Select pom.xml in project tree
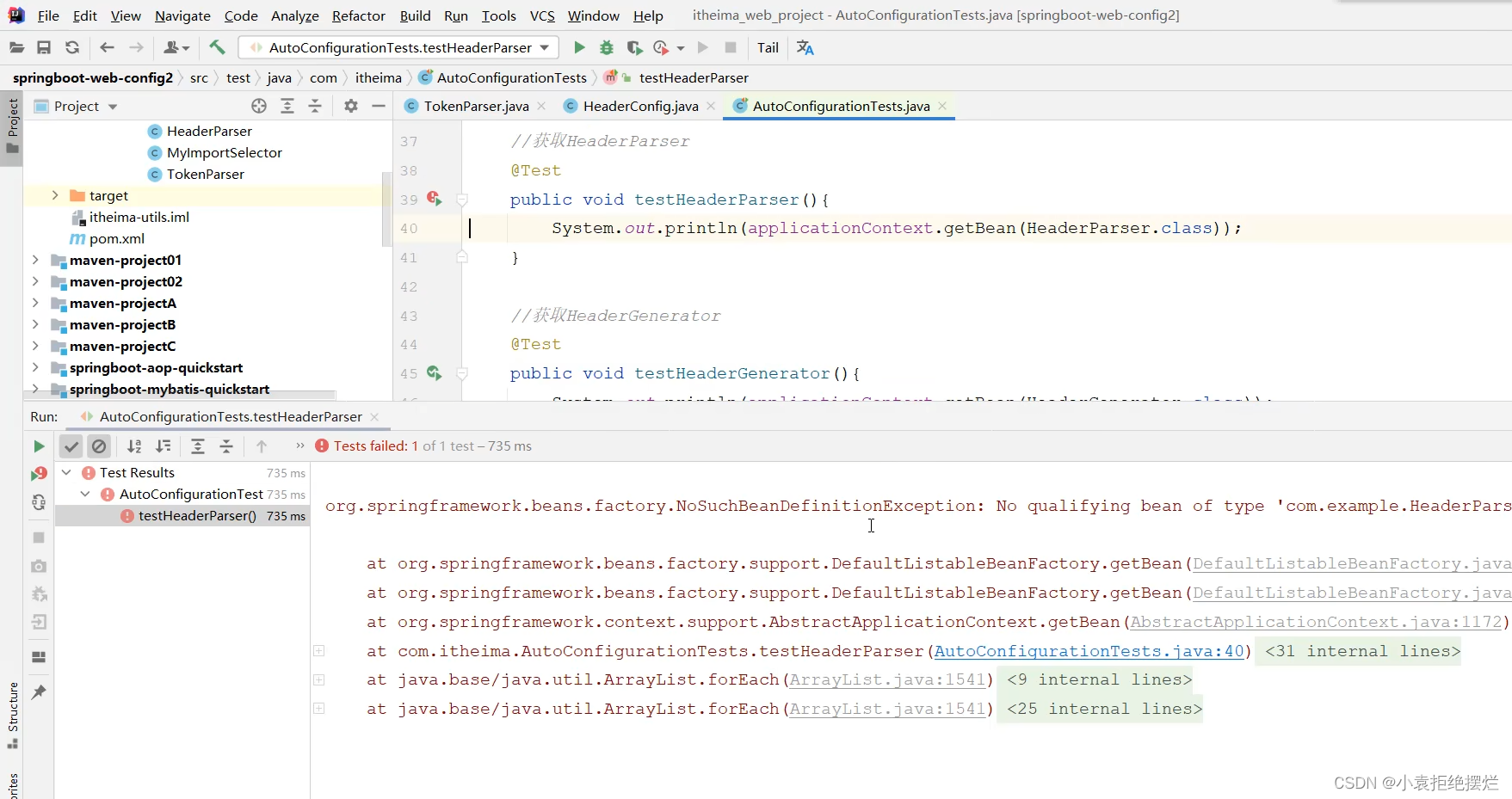1512x799 pixels. 117,238
